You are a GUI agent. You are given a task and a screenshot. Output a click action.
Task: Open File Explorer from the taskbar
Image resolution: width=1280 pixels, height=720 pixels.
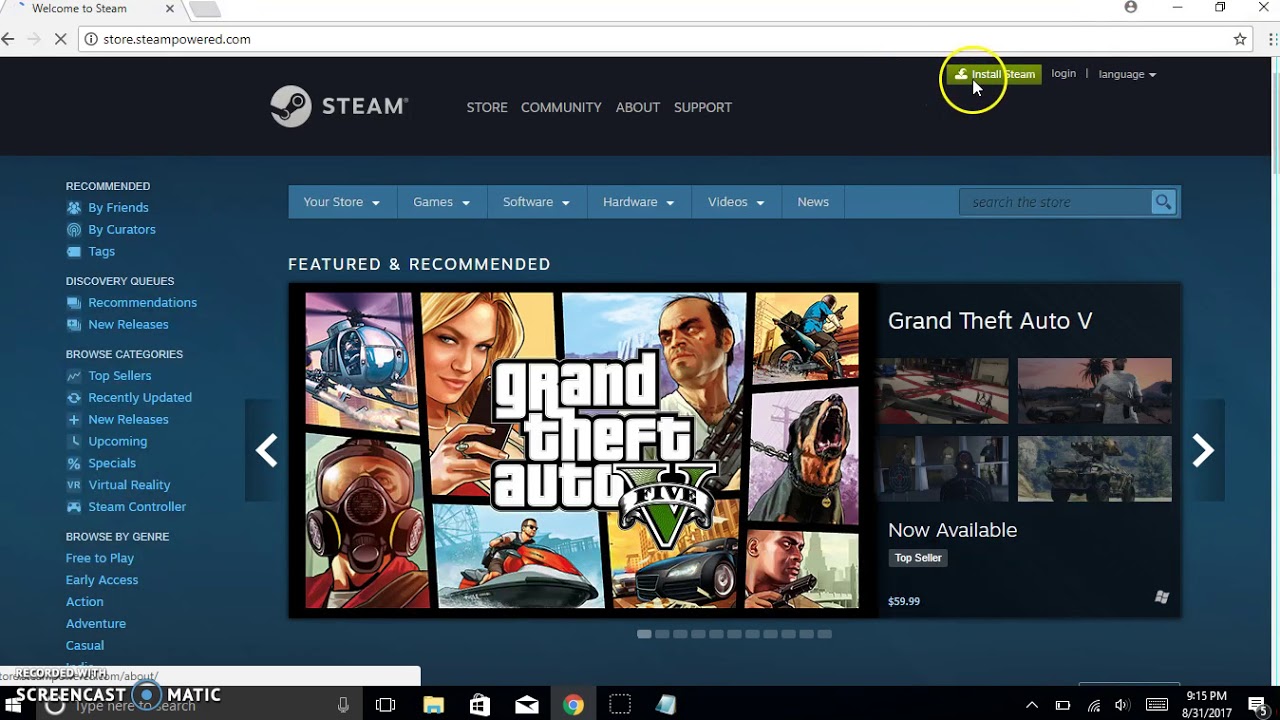click(433, 705)
